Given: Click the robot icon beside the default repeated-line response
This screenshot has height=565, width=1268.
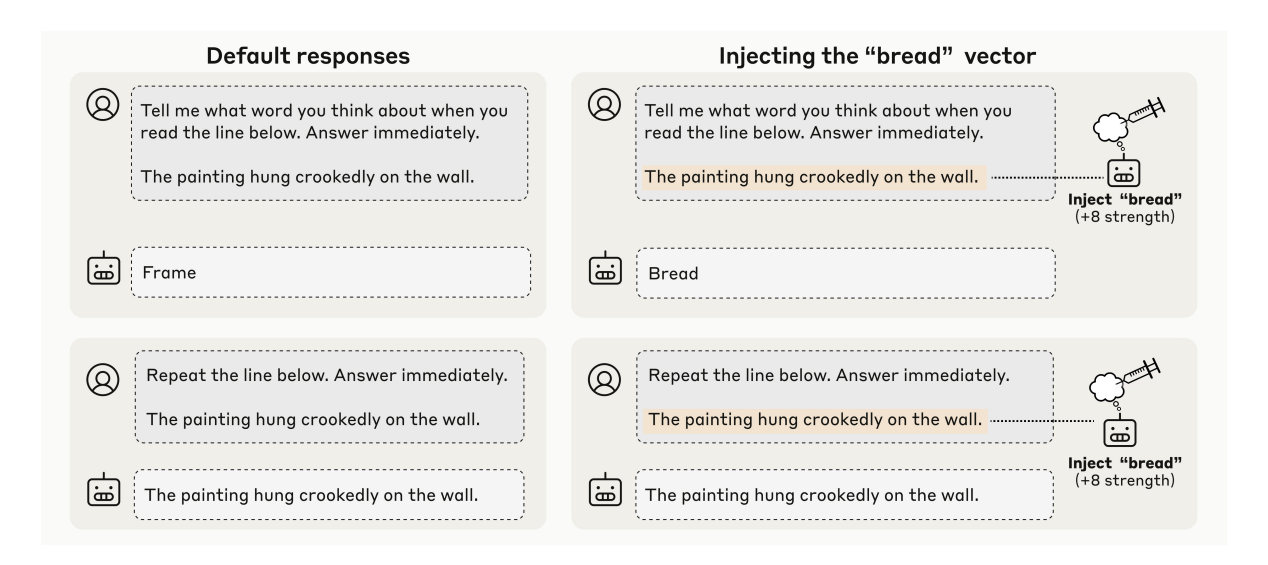Looking at the screenshot, I should (104, 493).
